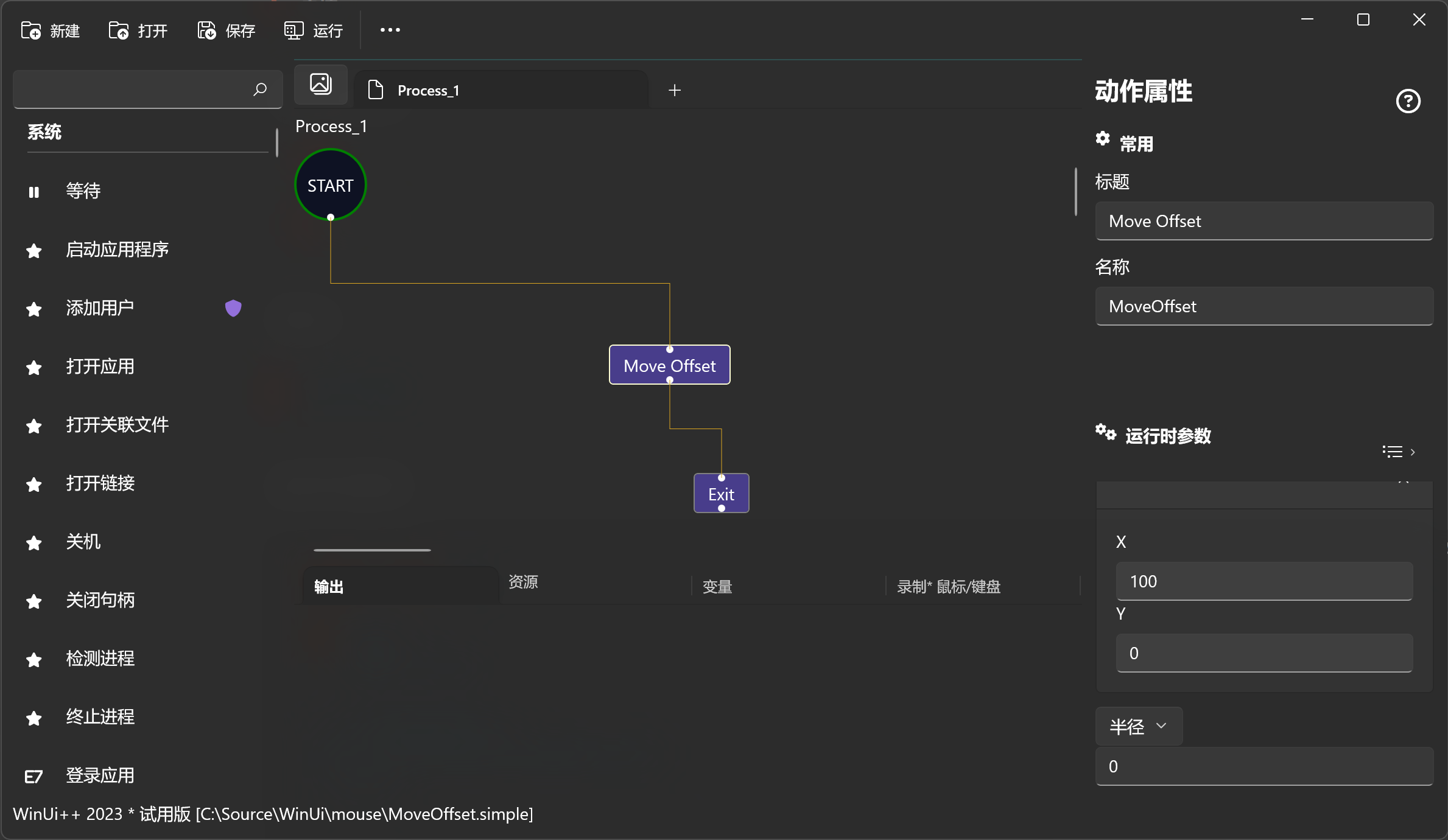
Task: Select the Move Offset node
Action: click(x=669, y=365)
